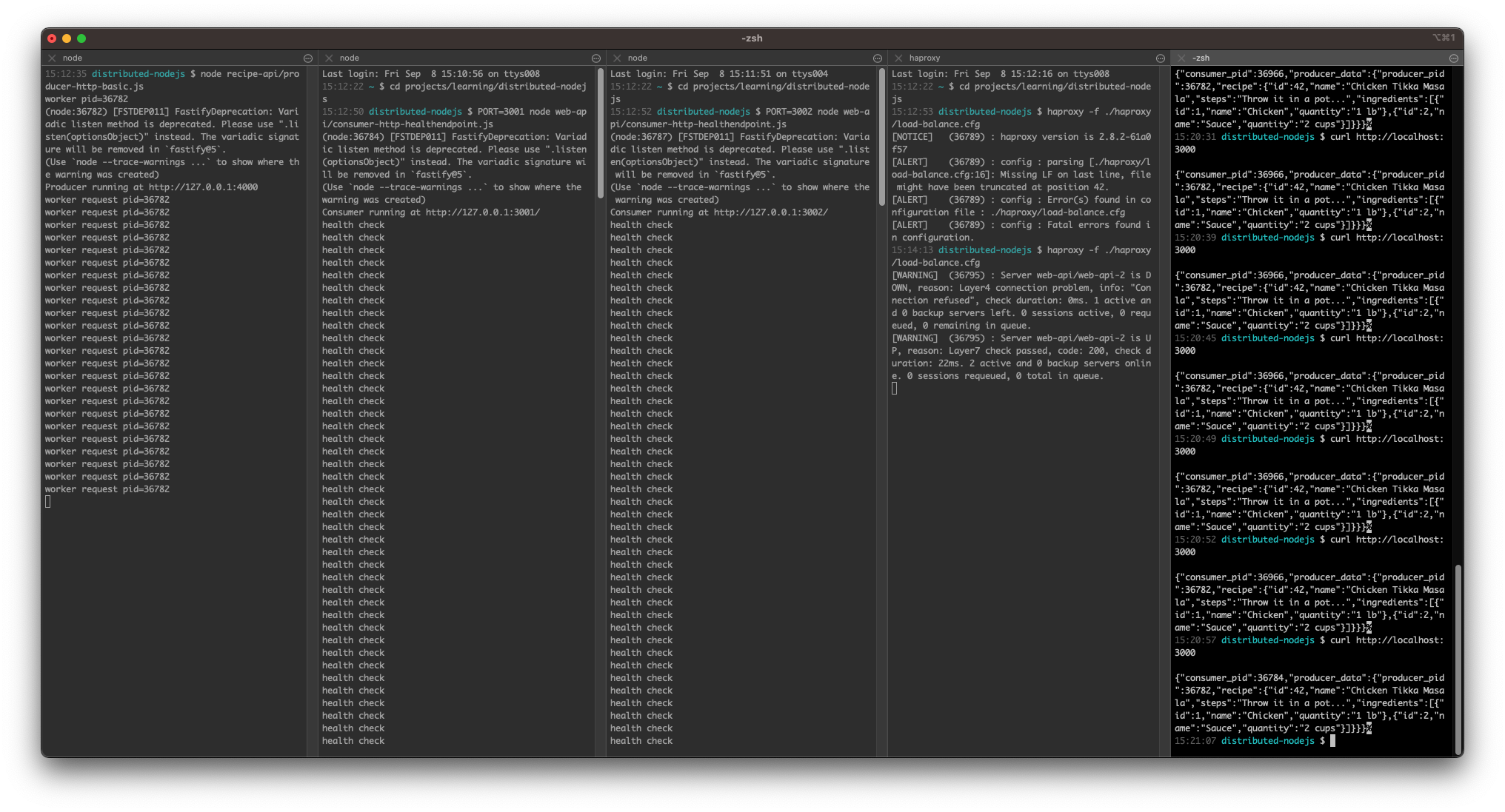Open options menu icon of first node pane
1505x812 pixels.
tap(308, 58)
